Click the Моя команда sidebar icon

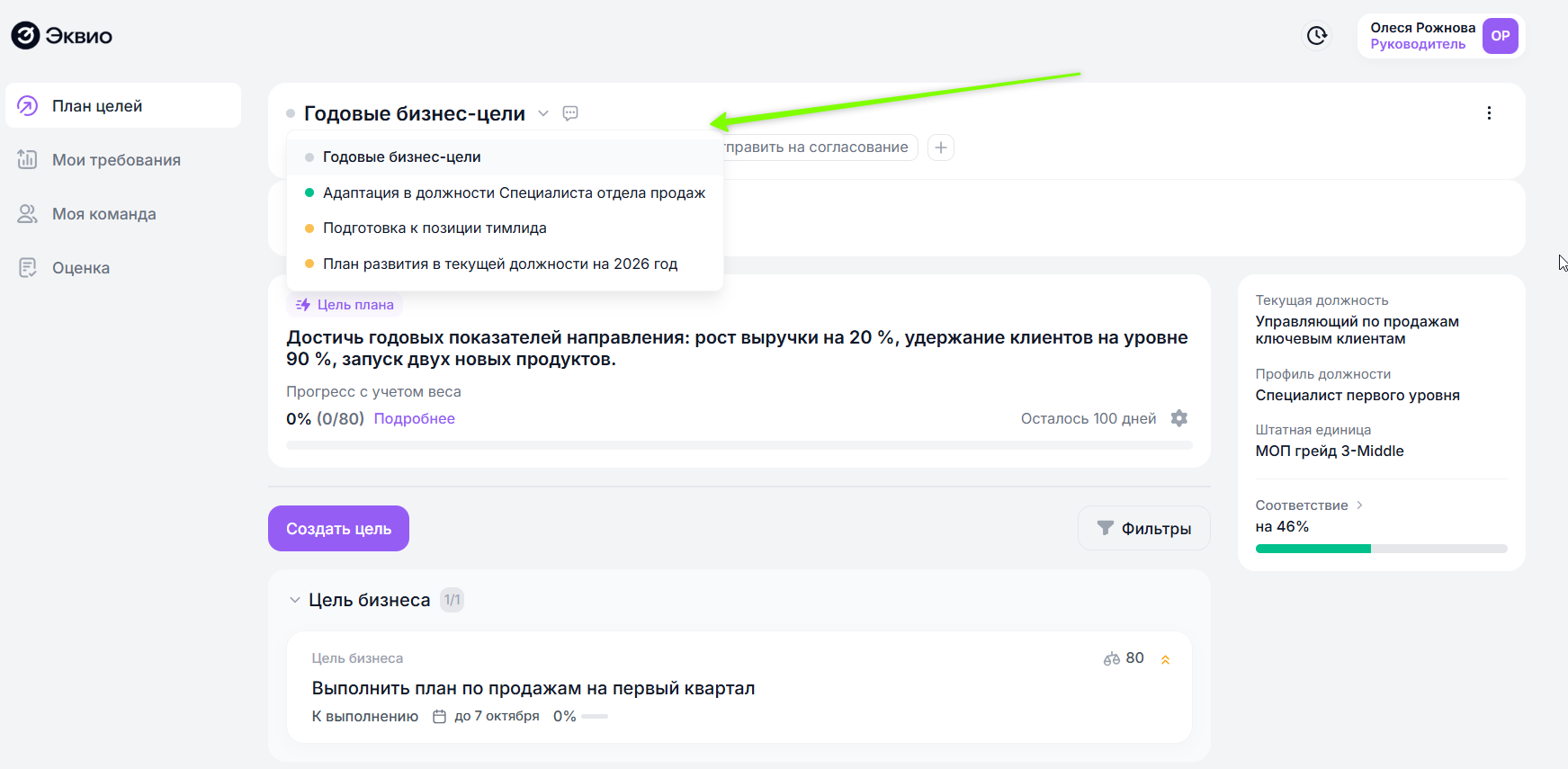(28, 214)
